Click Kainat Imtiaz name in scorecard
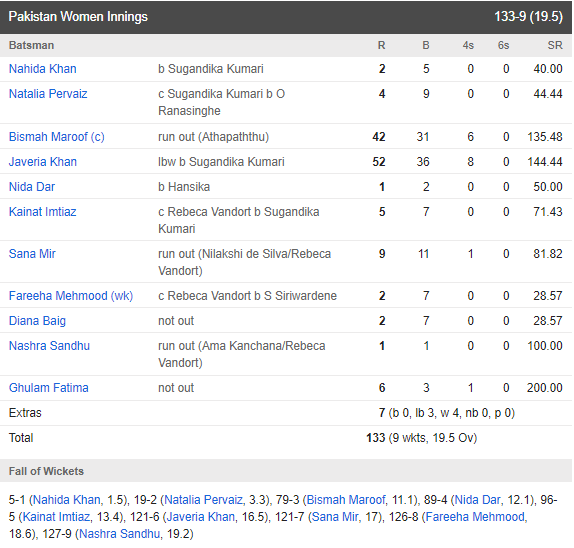The width and height of the screenshot is (574, 548). click(x=42, y=212)
